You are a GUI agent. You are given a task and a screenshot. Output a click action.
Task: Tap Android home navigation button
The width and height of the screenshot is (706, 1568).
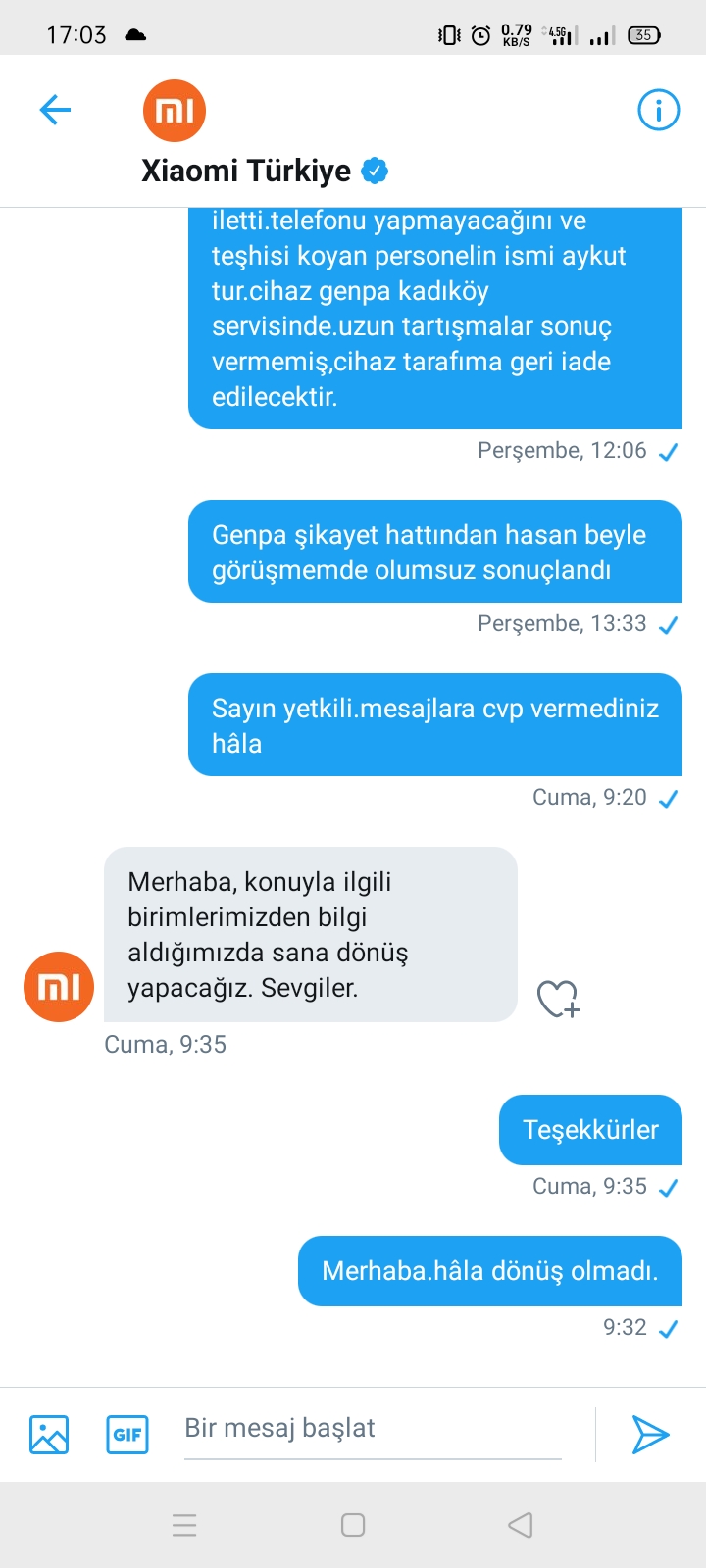pyautogui.click(x=353, y=1525)
